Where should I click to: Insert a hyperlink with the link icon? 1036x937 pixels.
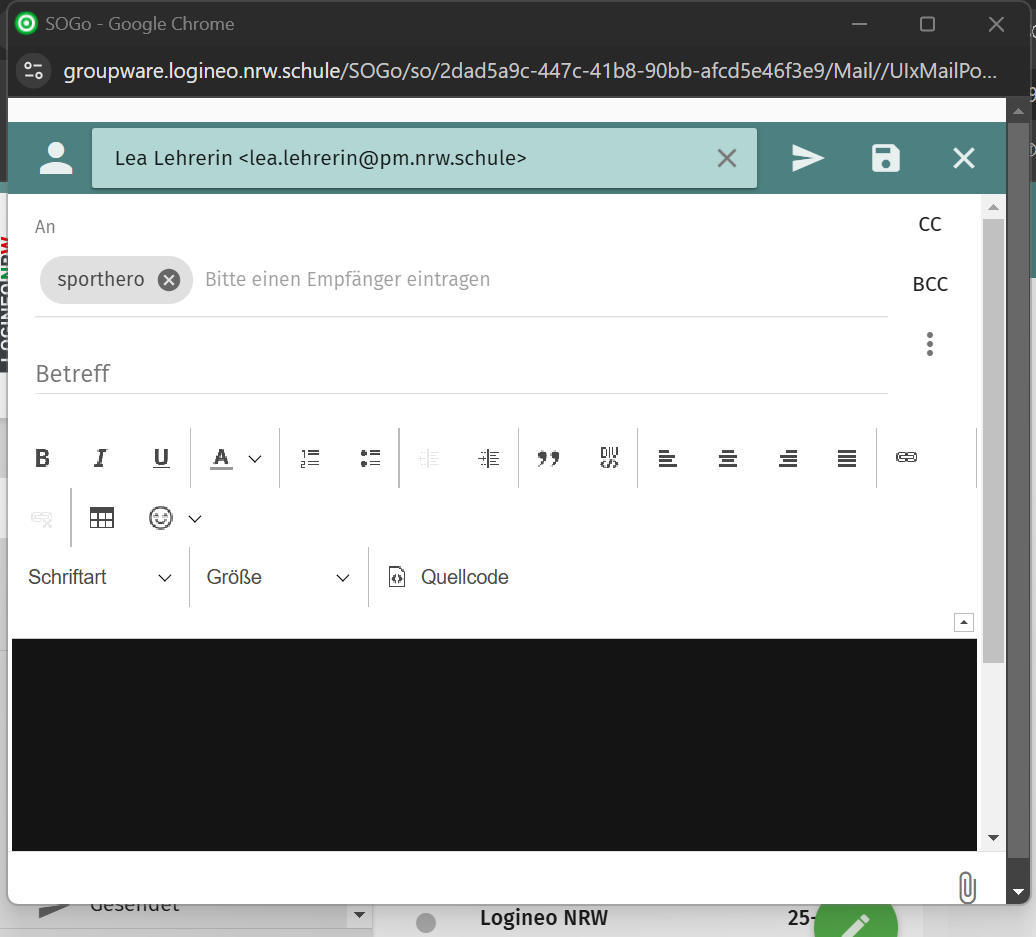(x=906, y=458)
